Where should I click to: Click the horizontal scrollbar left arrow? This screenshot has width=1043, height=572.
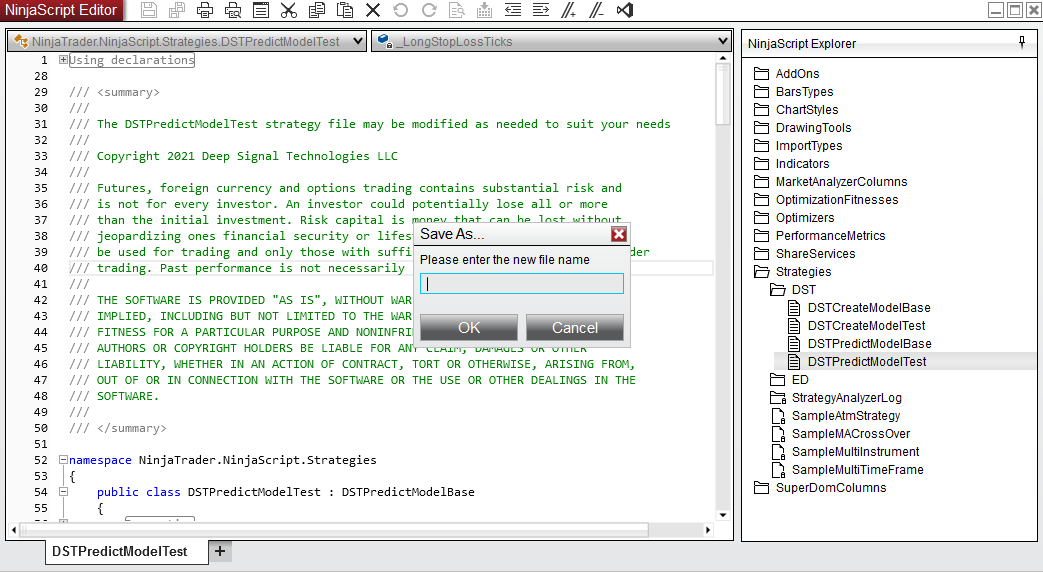[x=15, y=530]
